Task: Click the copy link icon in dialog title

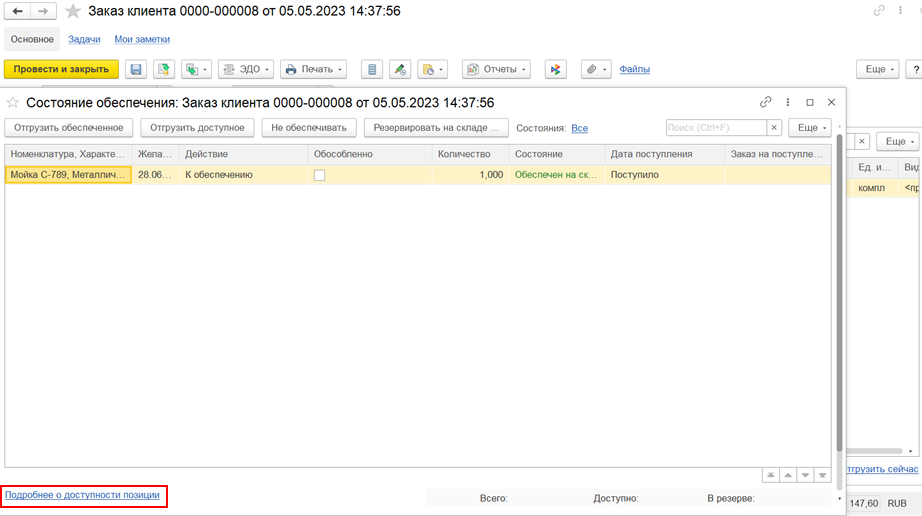Action: [766, 102]
